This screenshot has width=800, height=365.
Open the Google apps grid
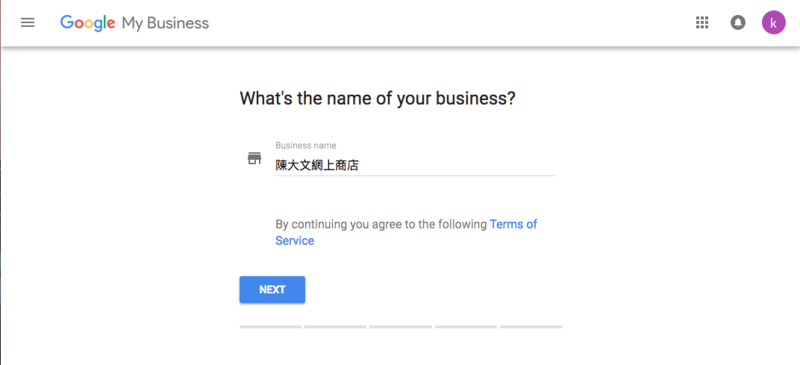(x=703, y=22)
